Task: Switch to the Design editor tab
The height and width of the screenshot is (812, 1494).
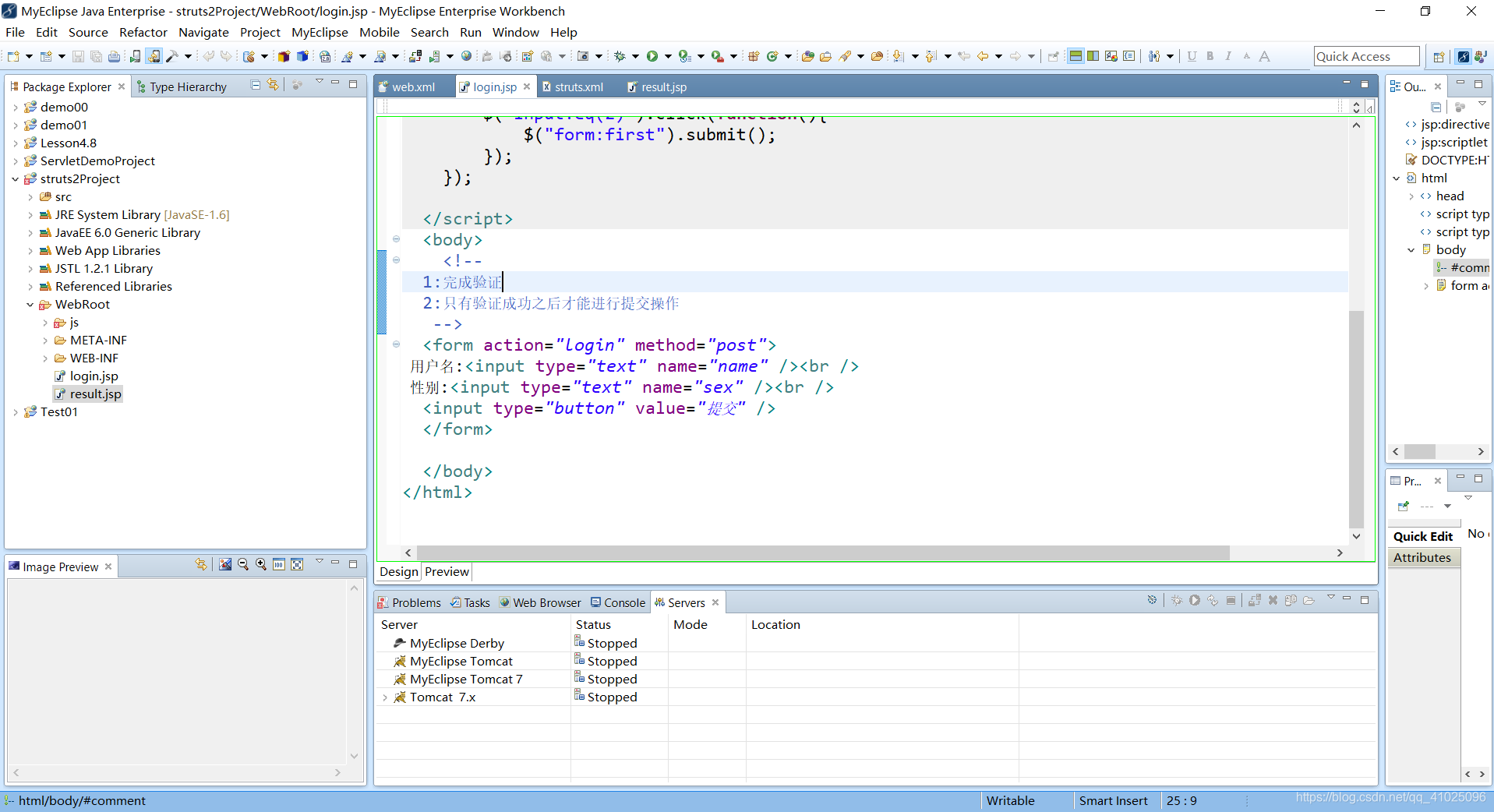Action: pyautogui.click(x=399, y=571)
